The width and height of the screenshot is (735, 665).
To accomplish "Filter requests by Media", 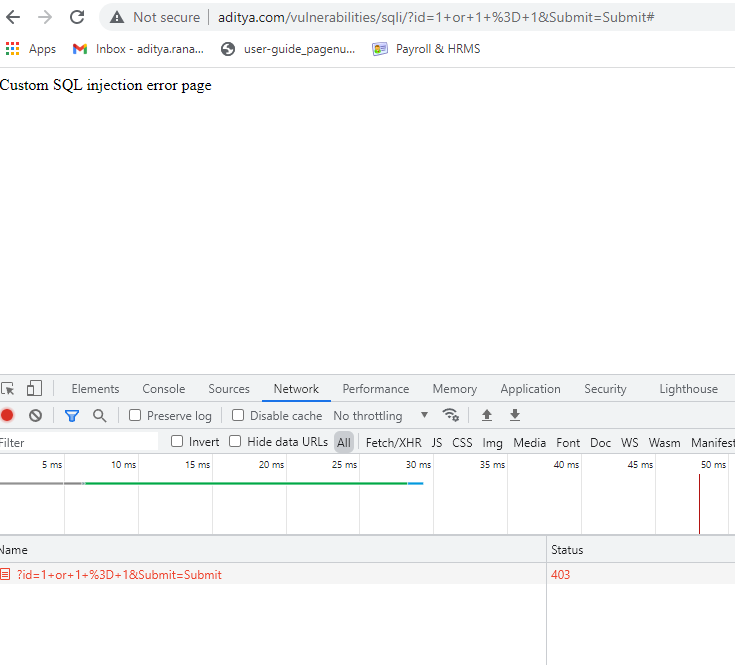I will (x=530, y=442).
